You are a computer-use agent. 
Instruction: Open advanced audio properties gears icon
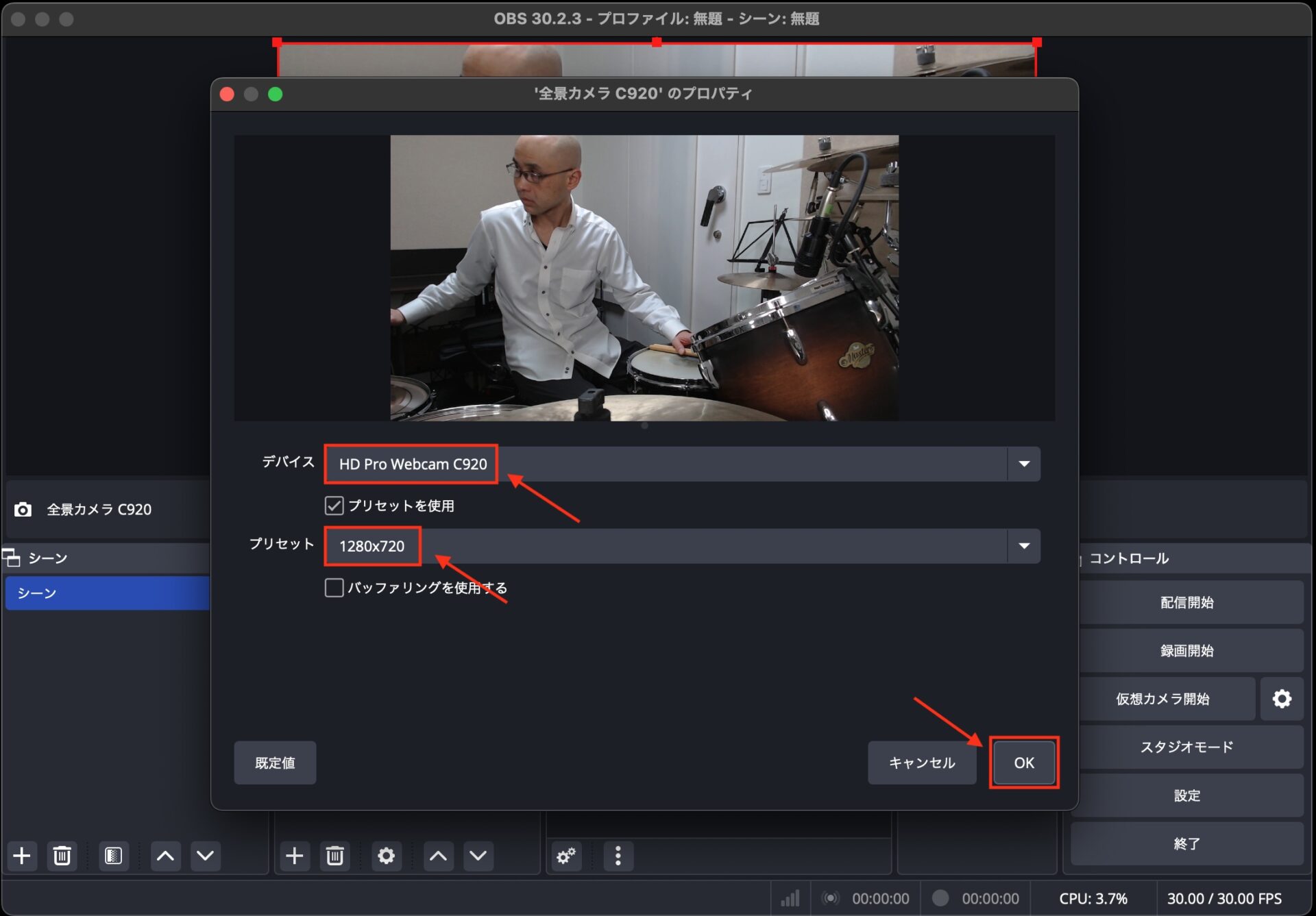[566, 856]
